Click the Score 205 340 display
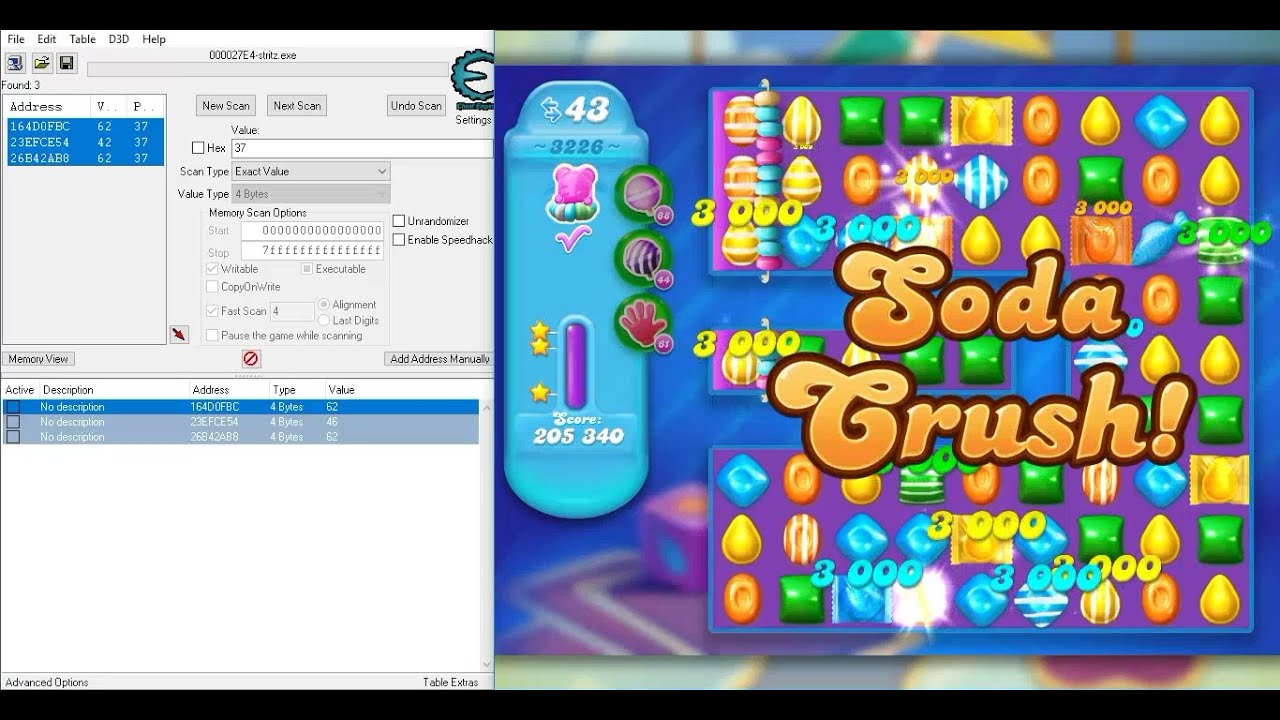 click(x=578, y=429)
